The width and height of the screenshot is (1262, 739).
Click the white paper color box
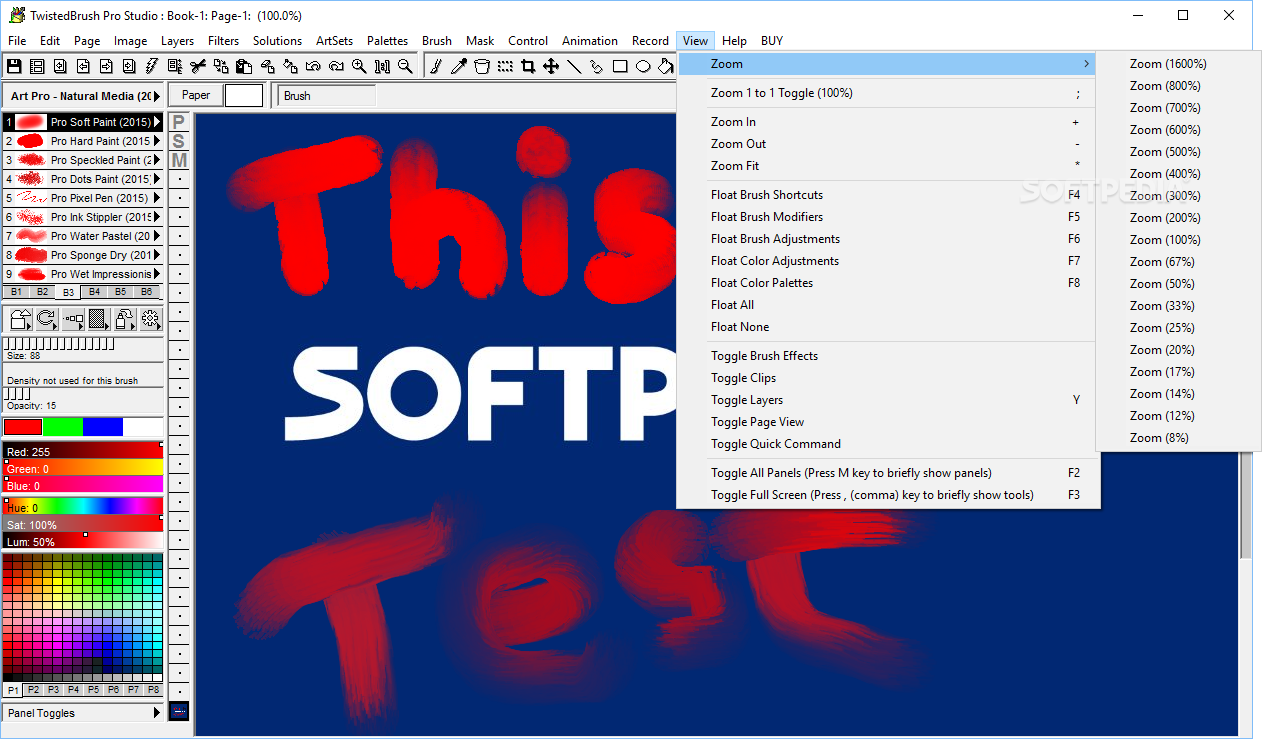(244, 96)
